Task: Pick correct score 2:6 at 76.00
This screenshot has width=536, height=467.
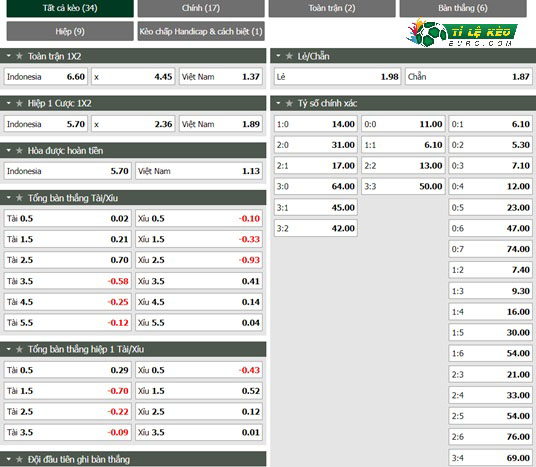Action: click(x=491, y=437)
